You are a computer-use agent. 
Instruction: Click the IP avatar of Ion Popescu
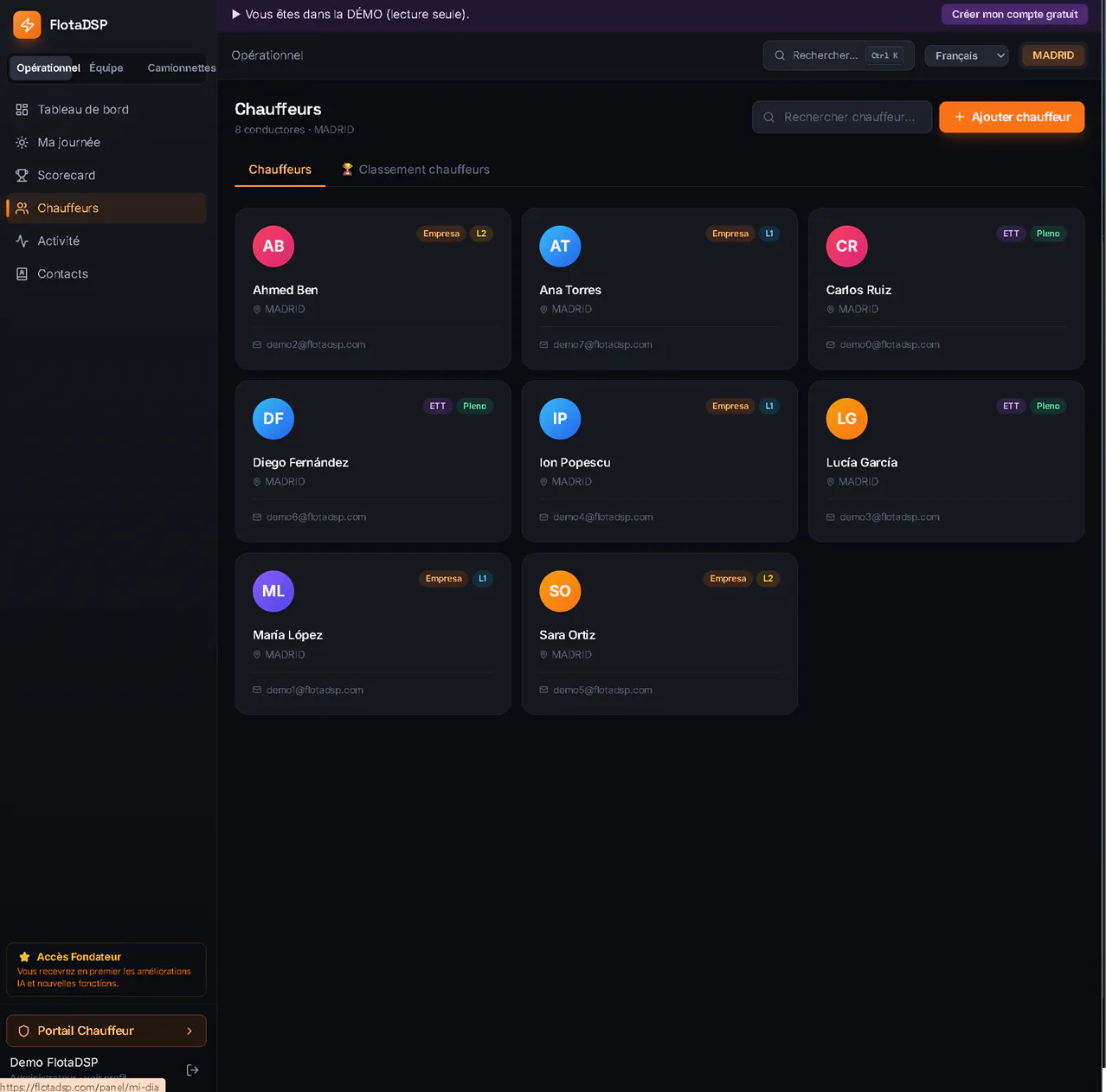pos(560,419)
